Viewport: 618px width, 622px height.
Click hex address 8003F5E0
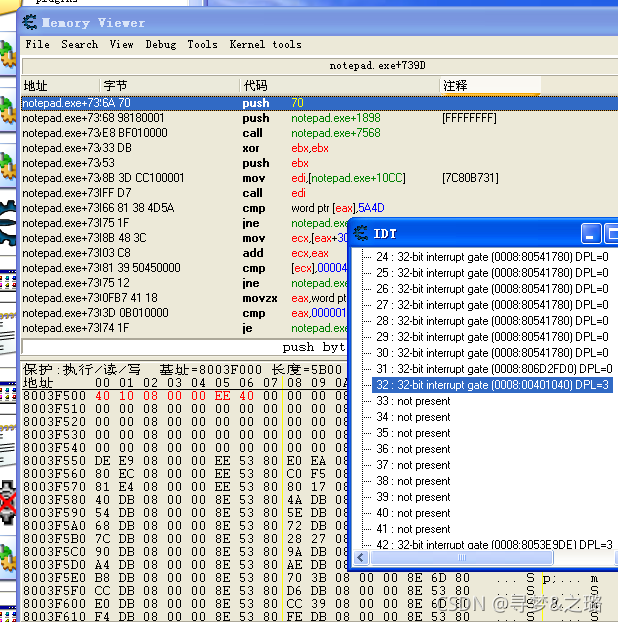54,578
